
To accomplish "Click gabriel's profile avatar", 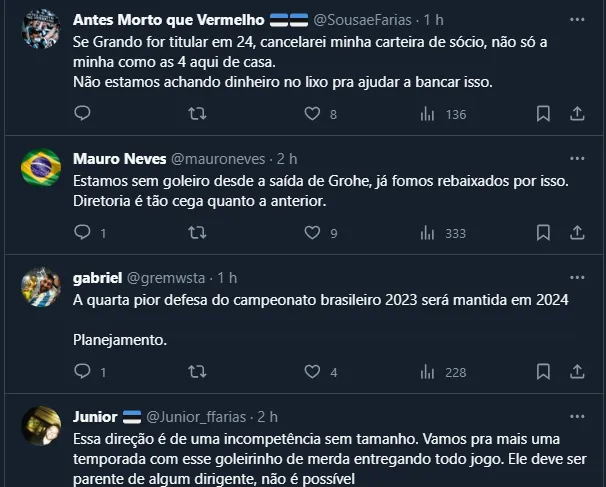I will click(41, 288).
